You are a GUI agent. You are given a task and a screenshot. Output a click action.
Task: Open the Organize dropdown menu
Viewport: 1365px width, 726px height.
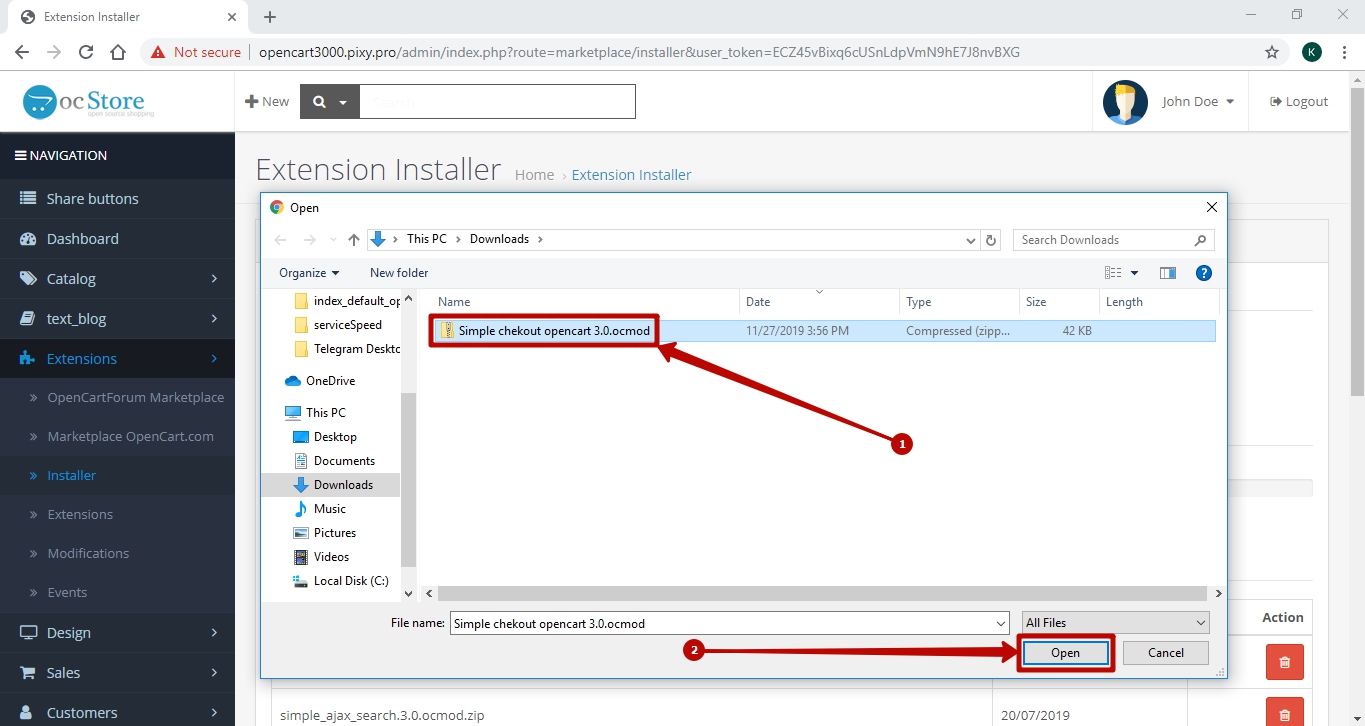308,273
